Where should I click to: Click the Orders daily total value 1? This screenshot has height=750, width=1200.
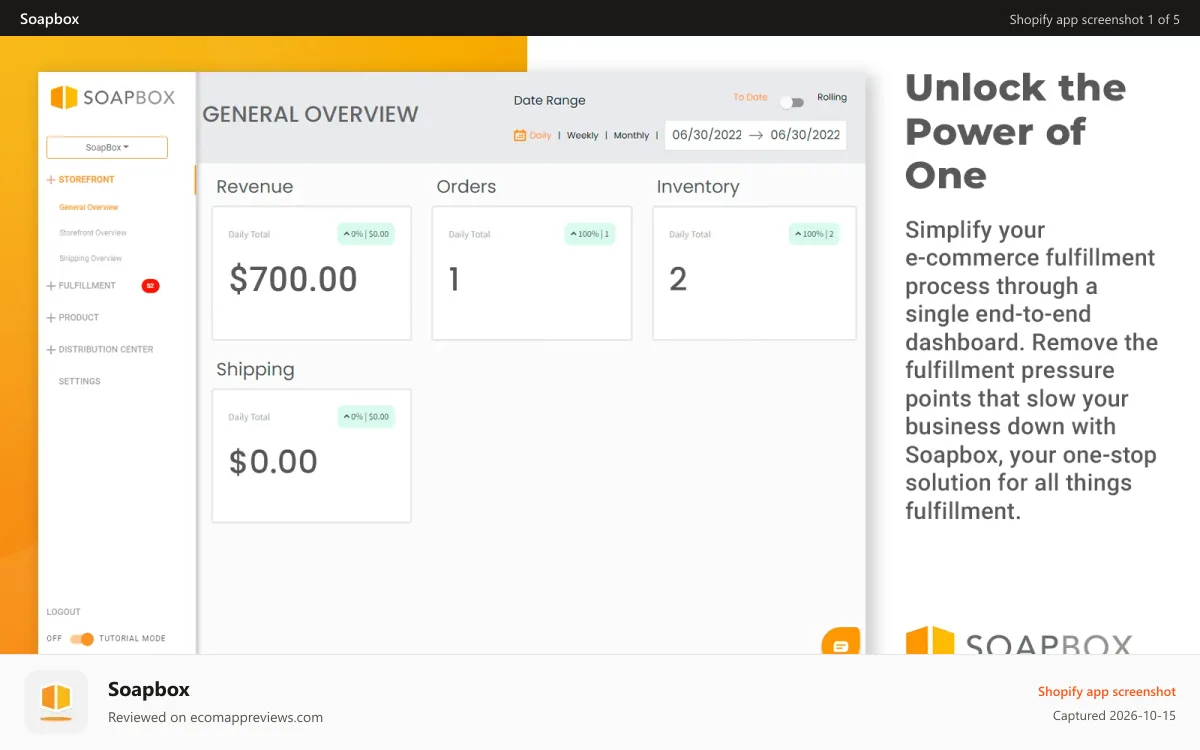[454, 280]
